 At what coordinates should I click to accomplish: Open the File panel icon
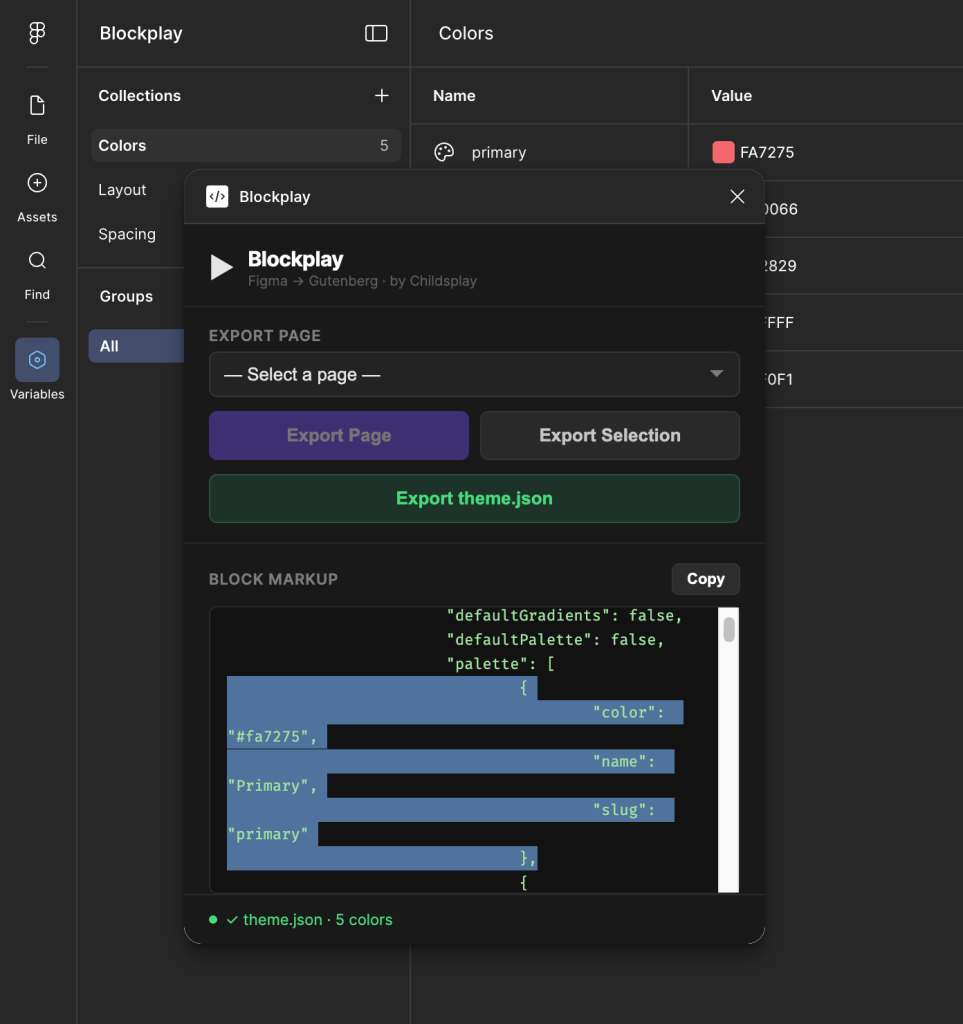(37, 106)
